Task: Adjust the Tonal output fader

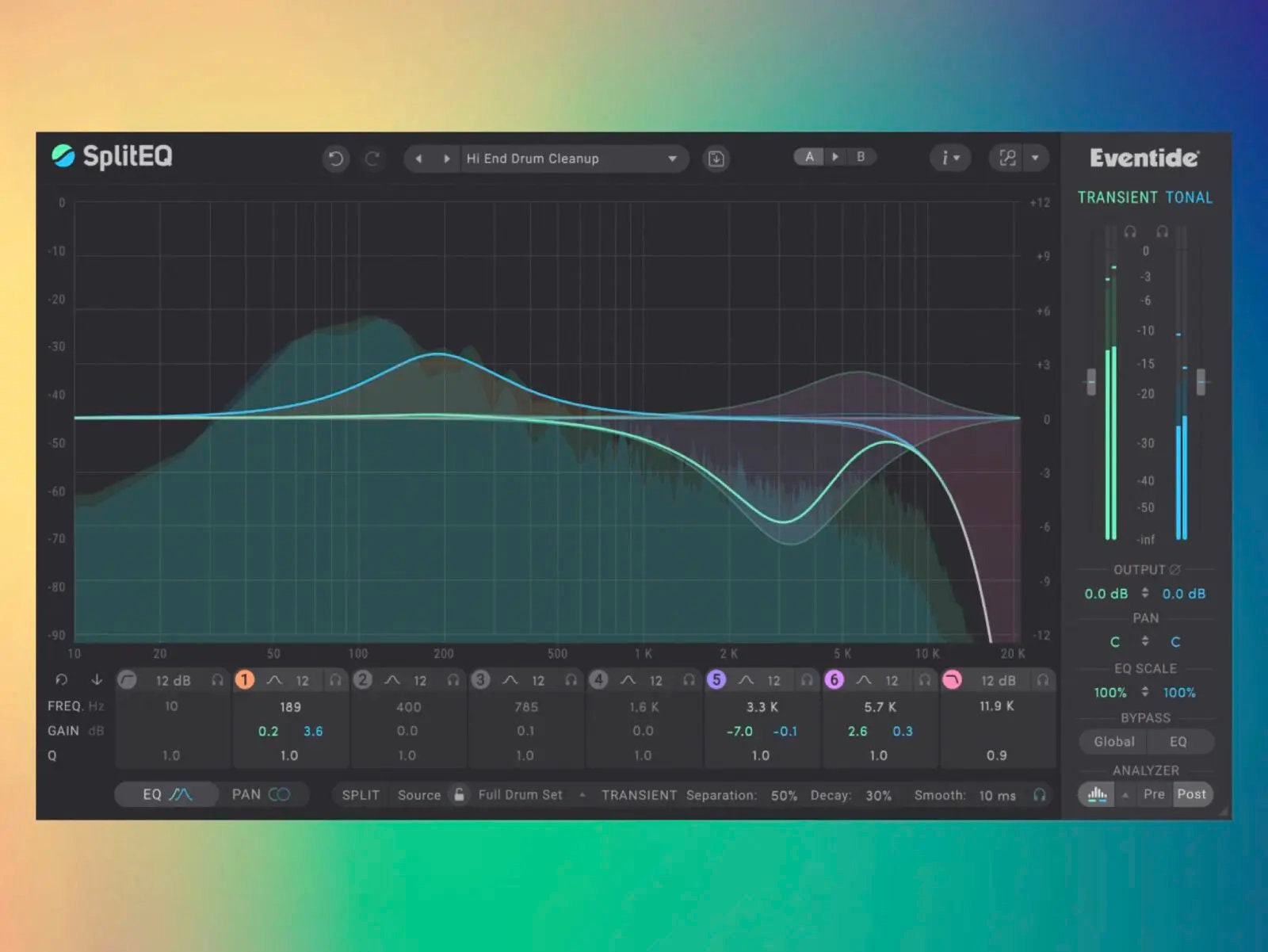Action: [1201, 382]
